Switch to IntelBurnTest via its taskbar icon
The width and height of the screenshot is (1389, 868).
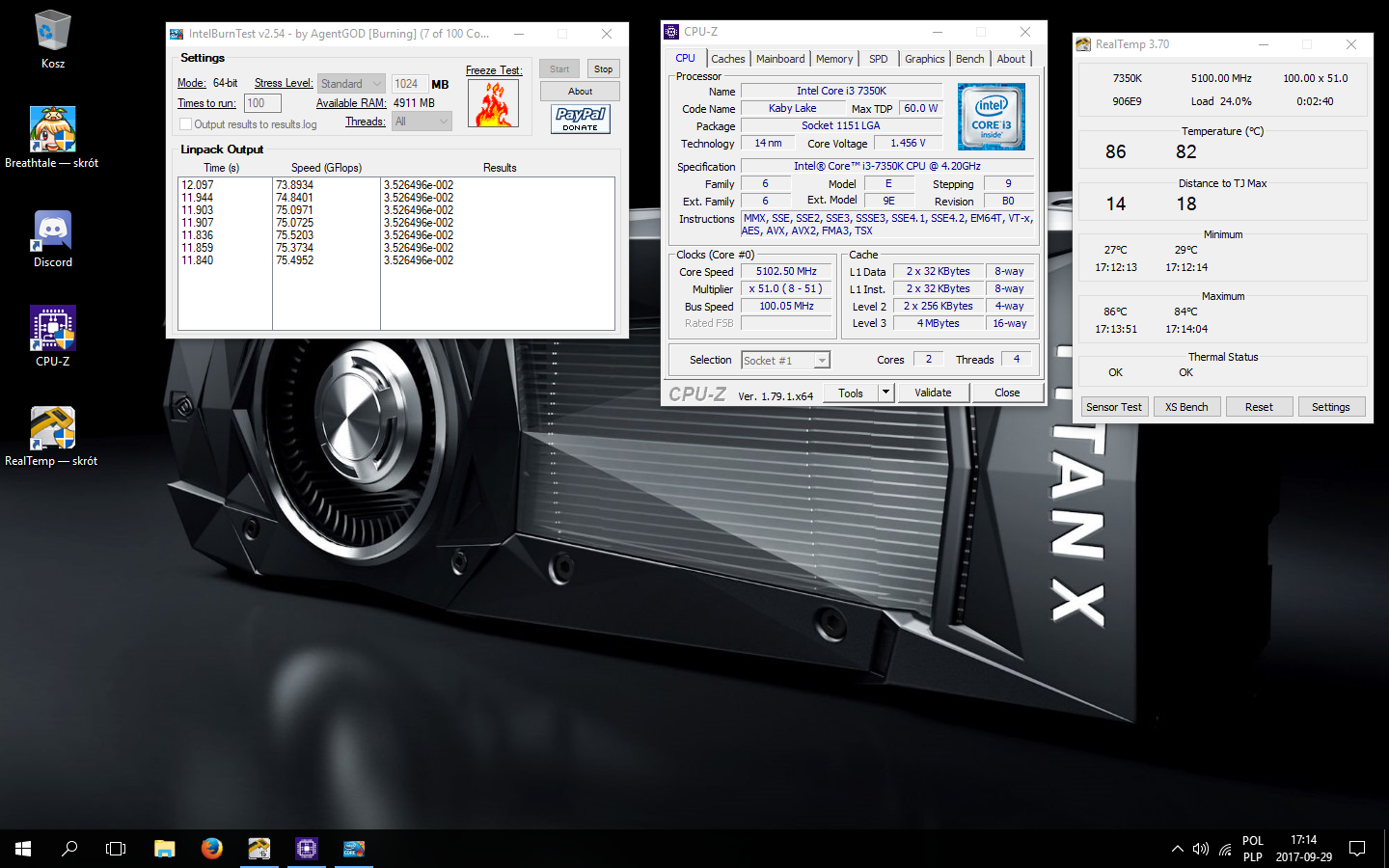(354, 849)
